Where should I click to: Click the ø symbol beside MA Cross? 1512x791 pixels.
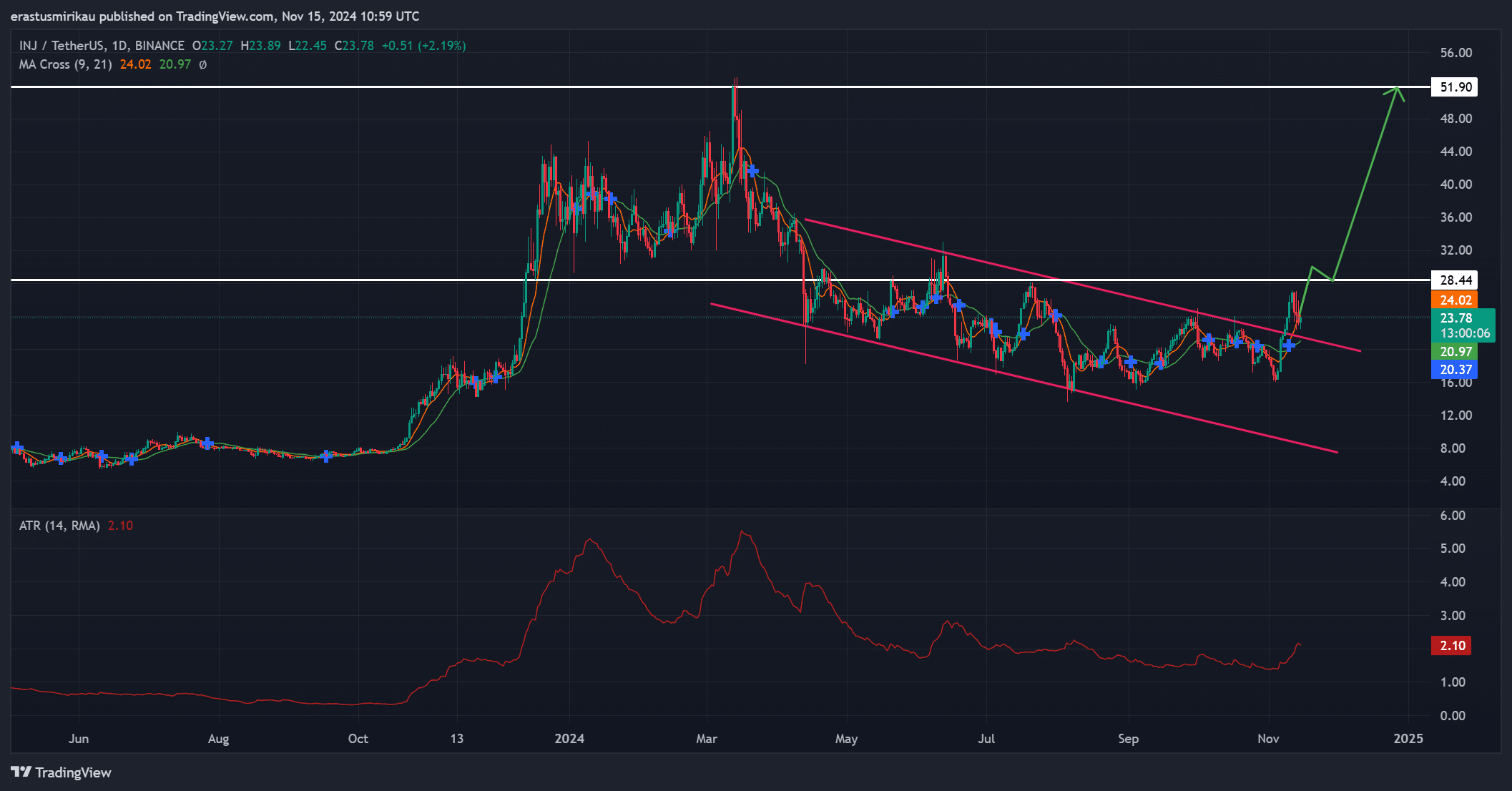[202, 64]
